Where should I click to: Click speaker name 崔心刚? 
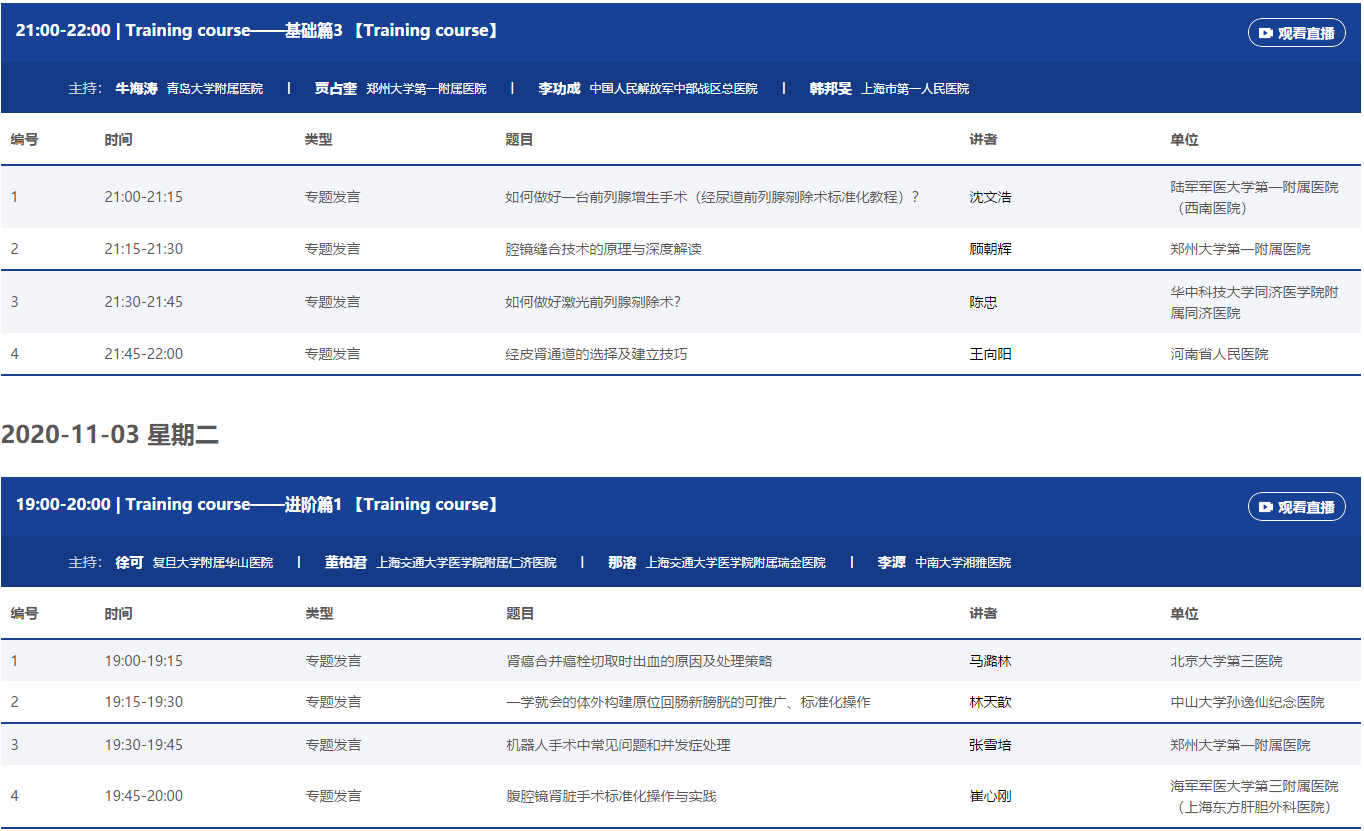click(990, 796)
